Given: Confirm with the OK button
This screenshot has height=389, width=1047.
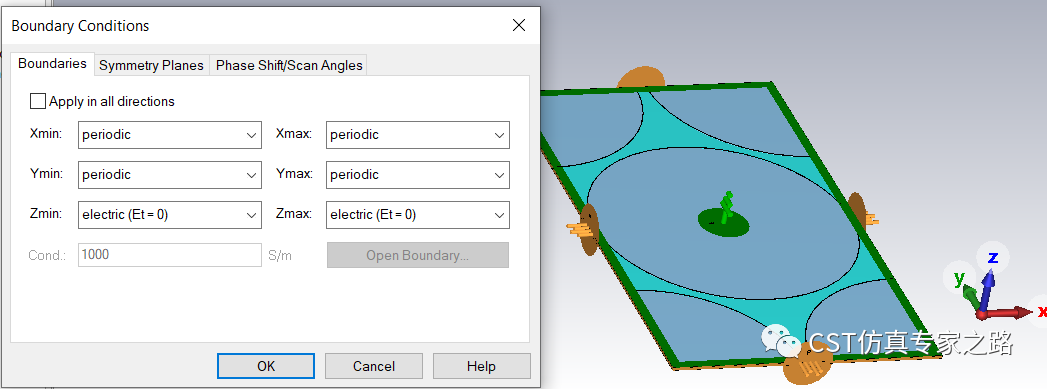Looking at the screenshot, I should click(266, 366).
